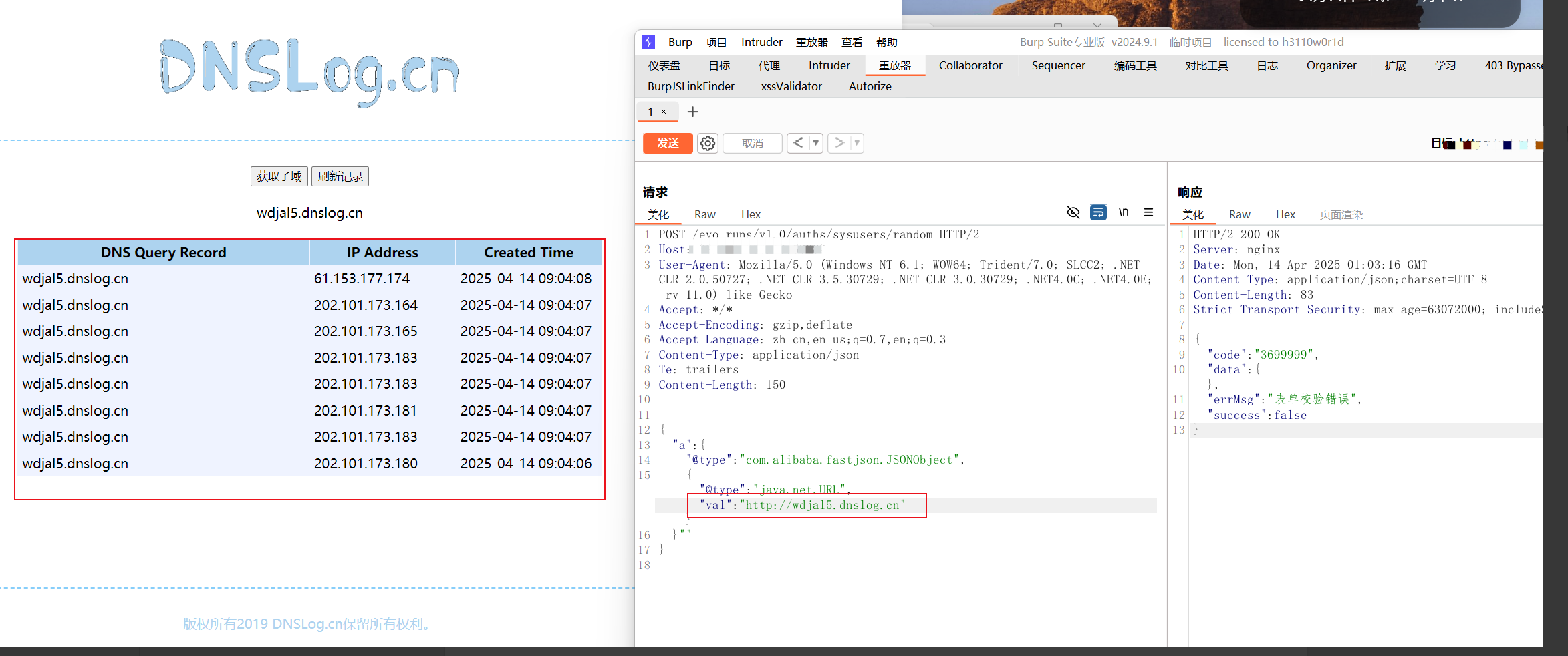Screen dimensions: 1568x656
Task: Open the Repeater settings gear icon
Action: tap(708, 143)
